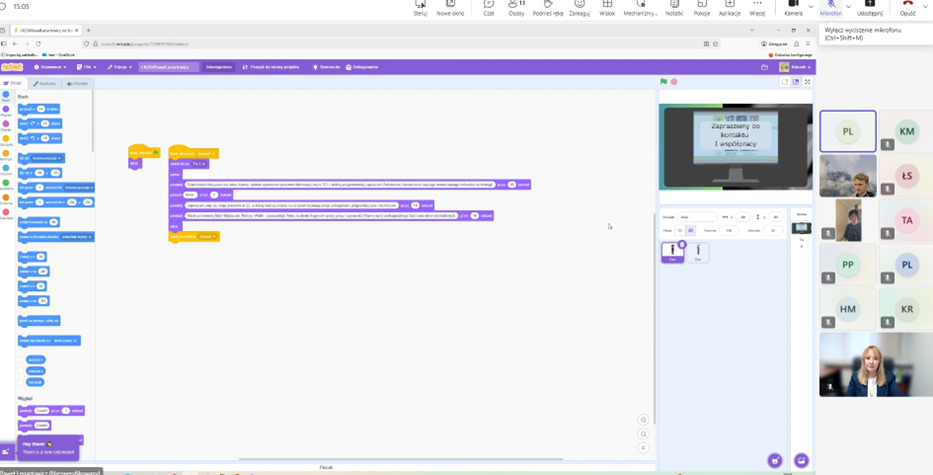933x475 pixels.
Task: Click the green flag to run project
Action: (x=663, y=82)
